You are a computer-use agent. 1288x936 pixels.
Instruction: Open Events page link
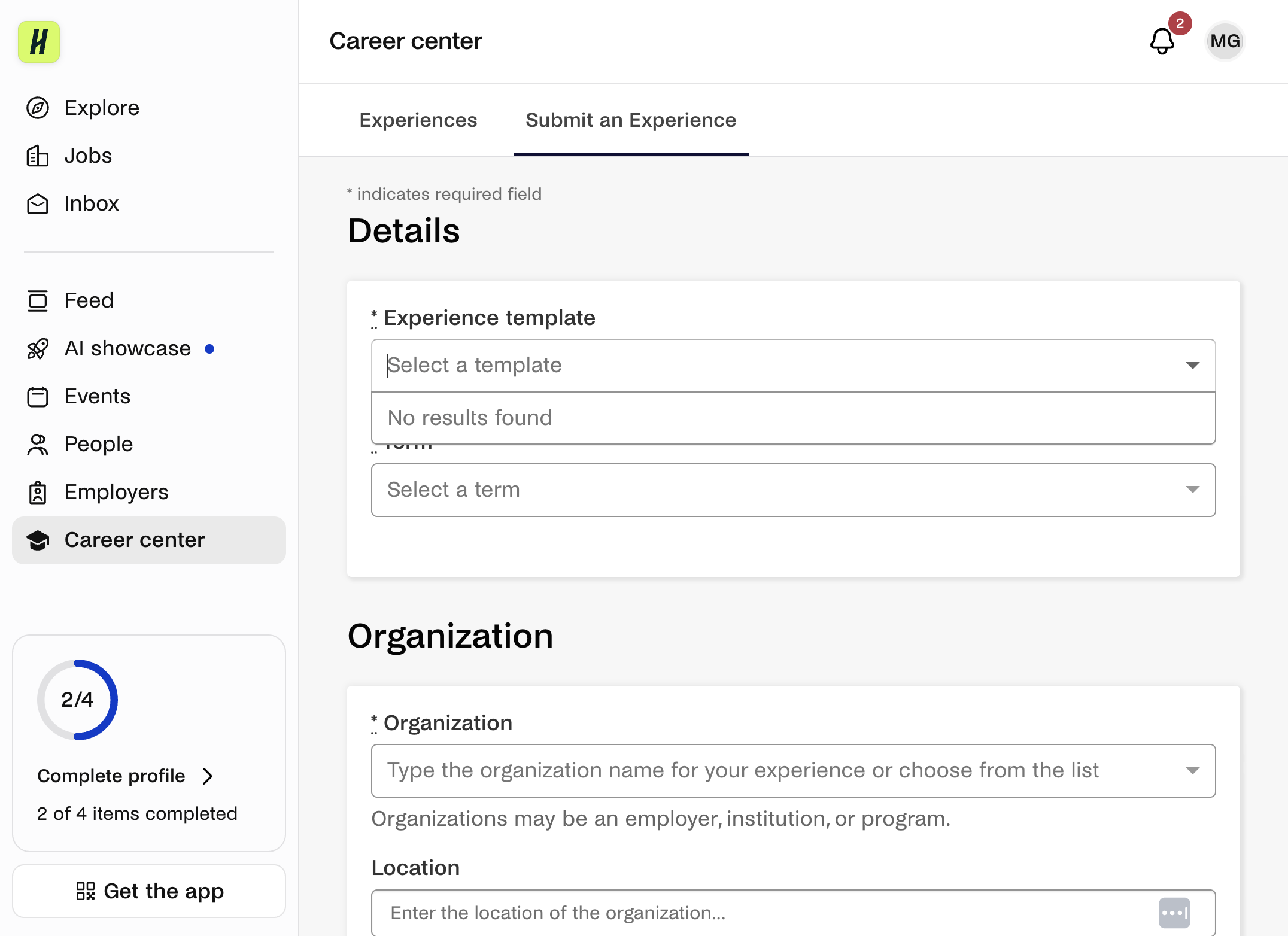(x=149, y=396)
